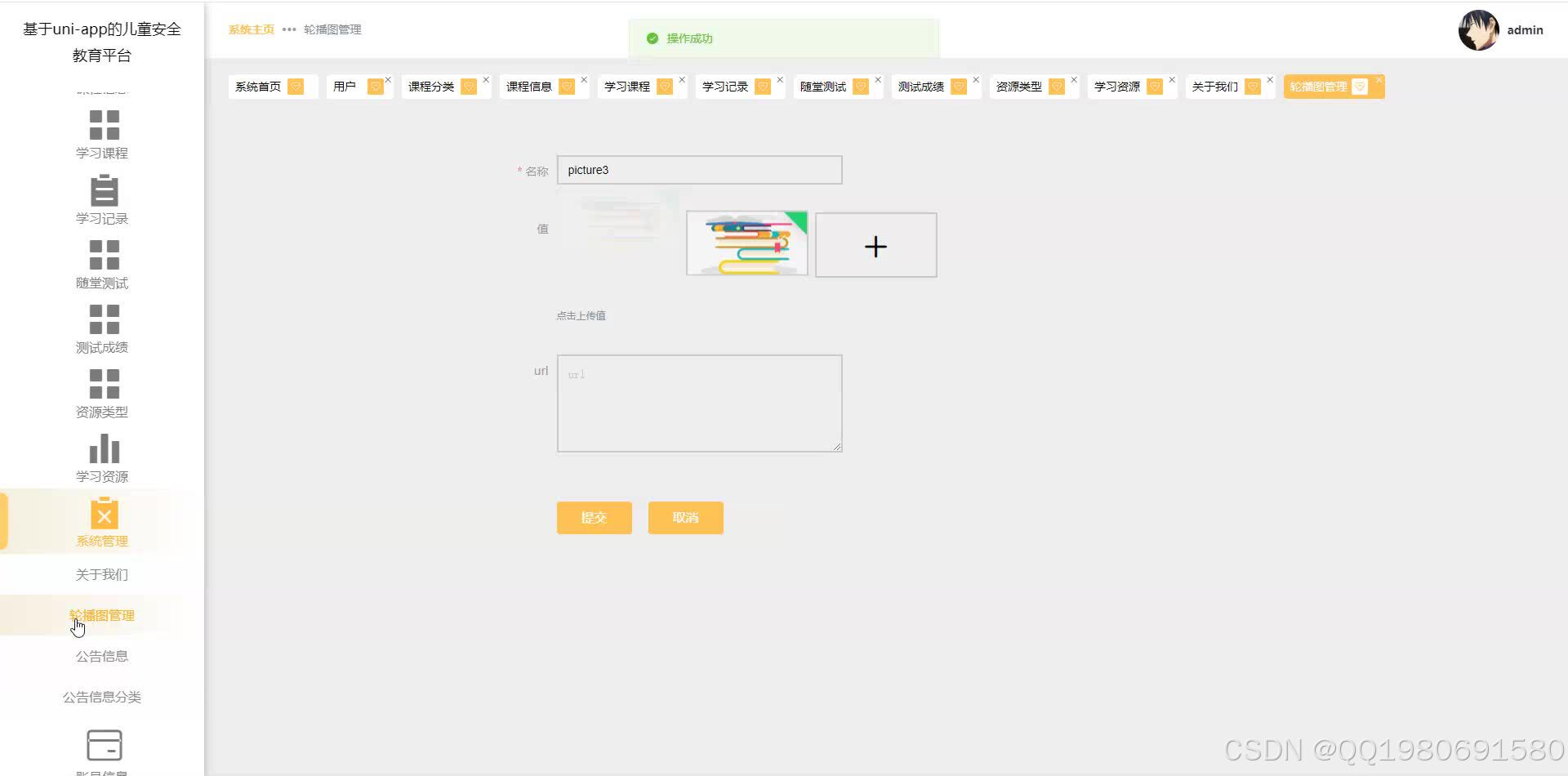Click the 提交 submit button
This screenshot has height=776, width=1568.
point(595,518)
